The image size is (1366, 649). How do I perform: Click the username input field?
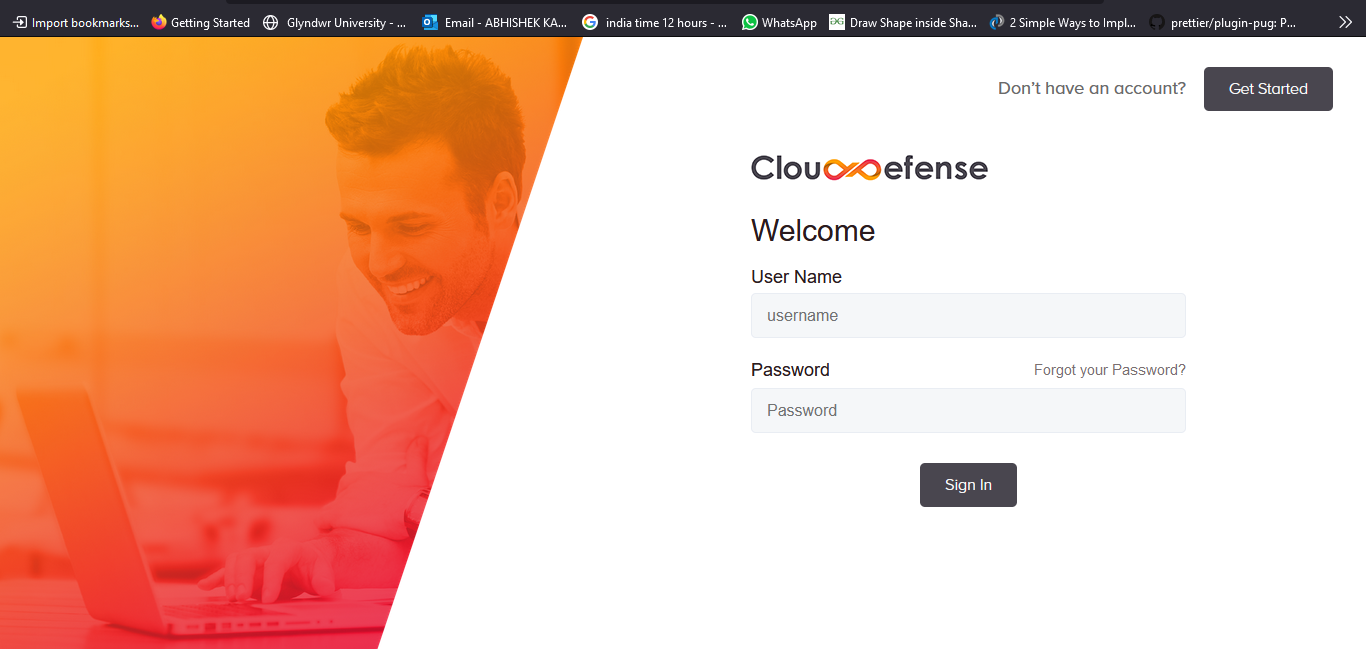pos(967,315)
